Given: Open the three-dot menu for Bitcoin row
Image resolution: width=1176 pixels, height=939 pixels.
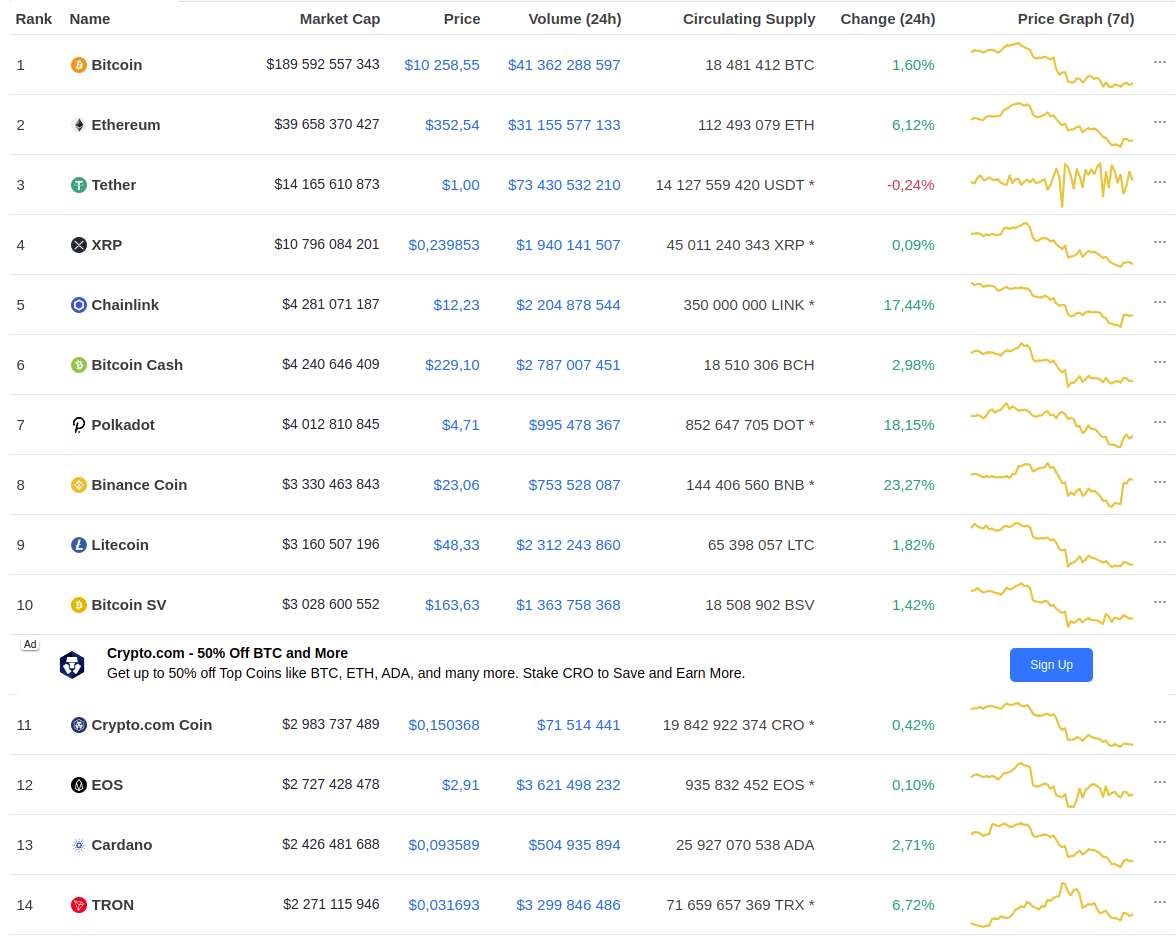Looking at the screenshot, I should [1160, 62].
